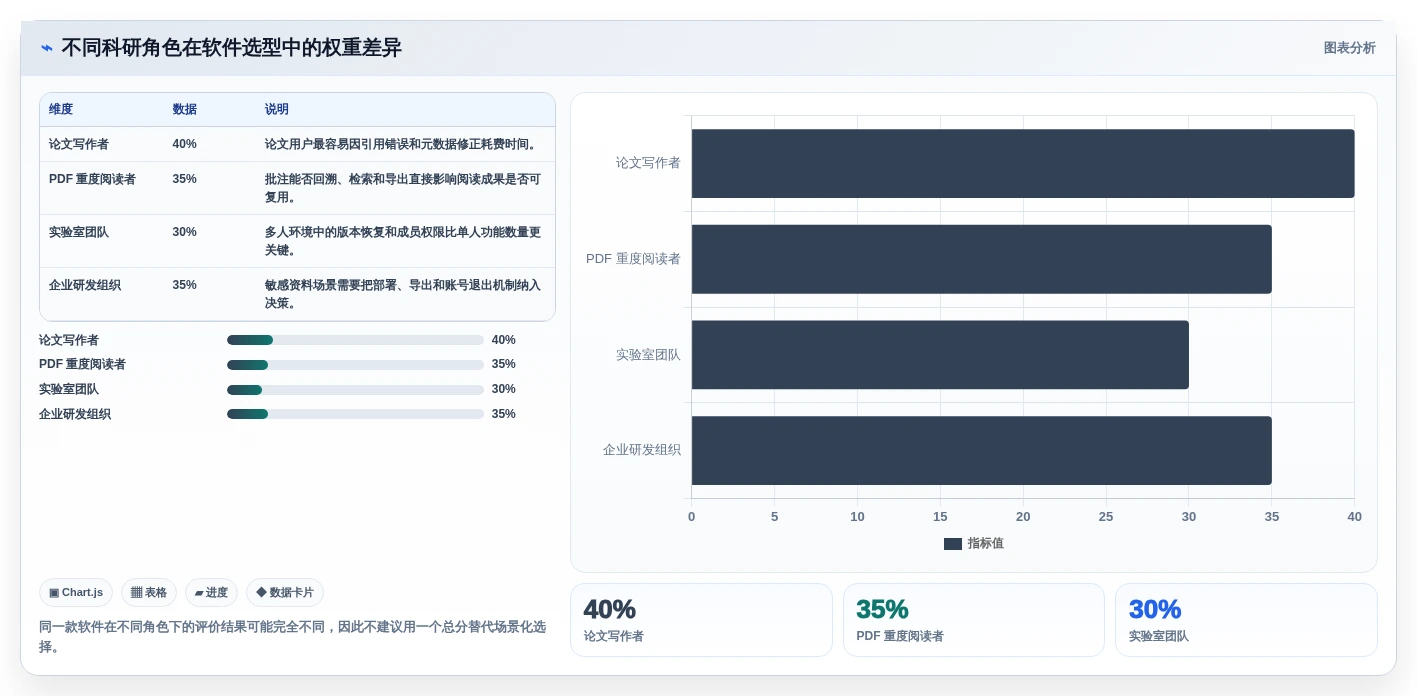Click the footer note starting 同一款软件在不同角色下
The width and height of the screenshot is (1417, 696).
(293, 637)
